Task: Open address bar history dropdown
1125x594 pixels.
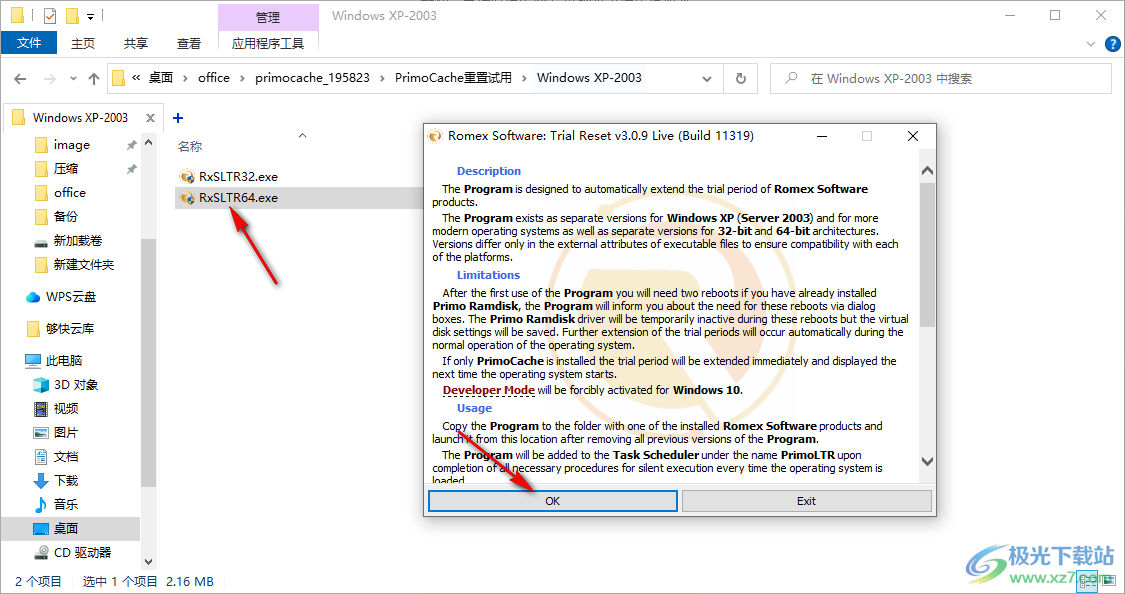Action: [707, 79]
